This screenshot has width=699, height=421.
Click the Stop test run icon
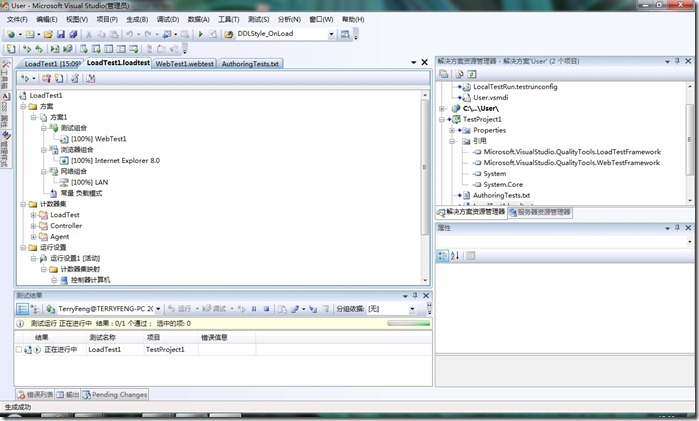pyautogui.click(x=266, y=309)
